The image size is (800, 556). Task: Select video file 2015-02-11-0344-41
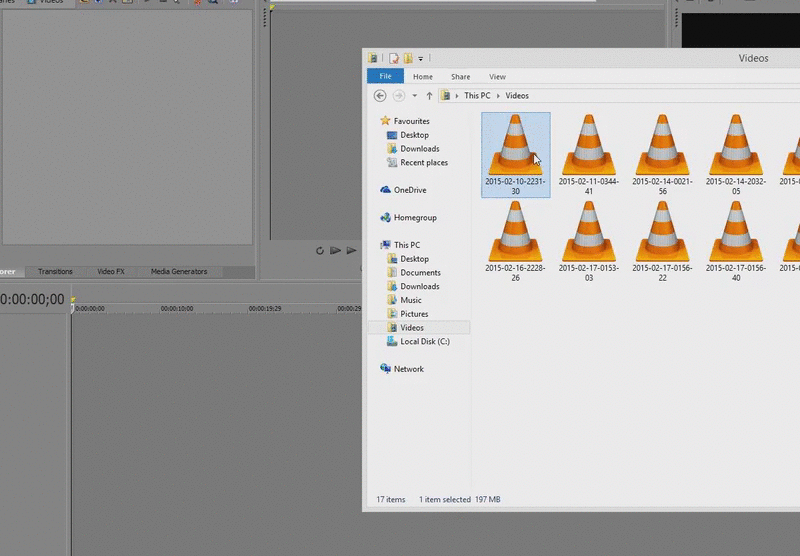pos(589,155)
